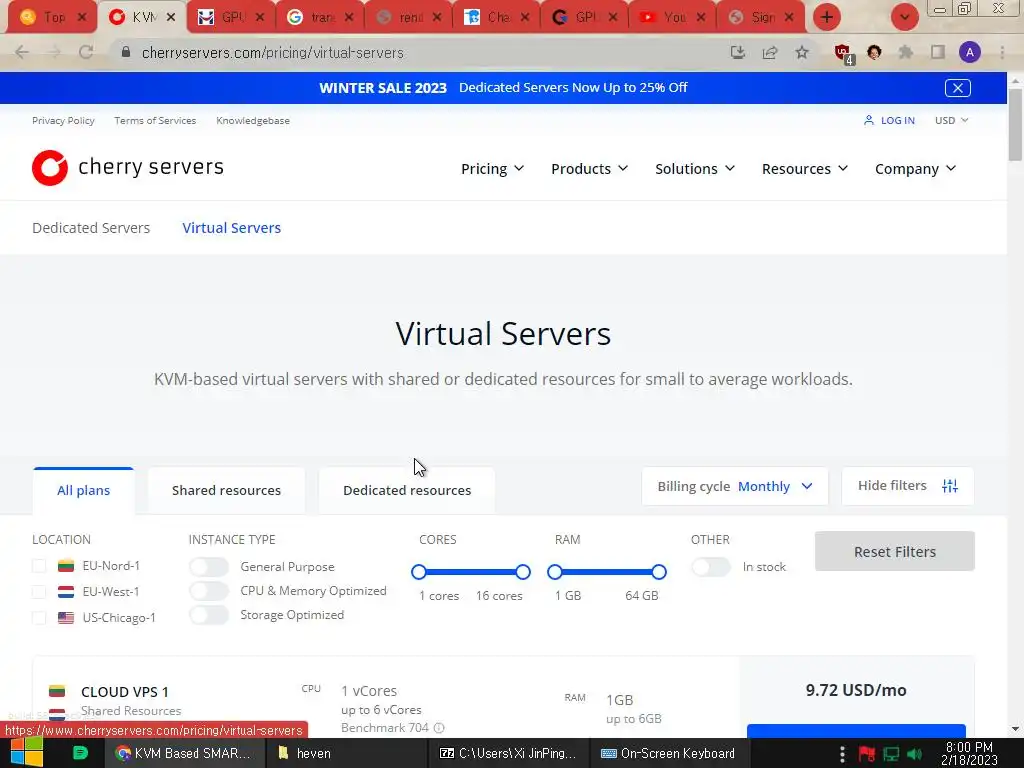Check the EU-Nord-1 location checkbox

click(x=39, y=566)
